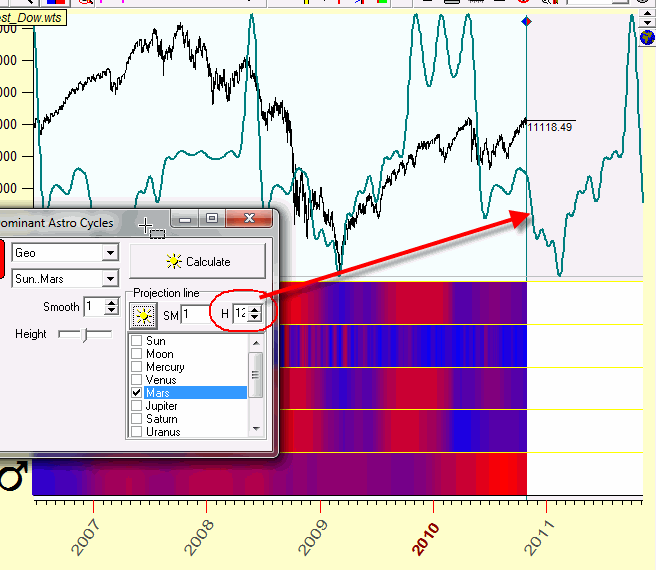Click the Mars symbol beside the color band
This screenshot has width=656, height=570.
(14, 478)
